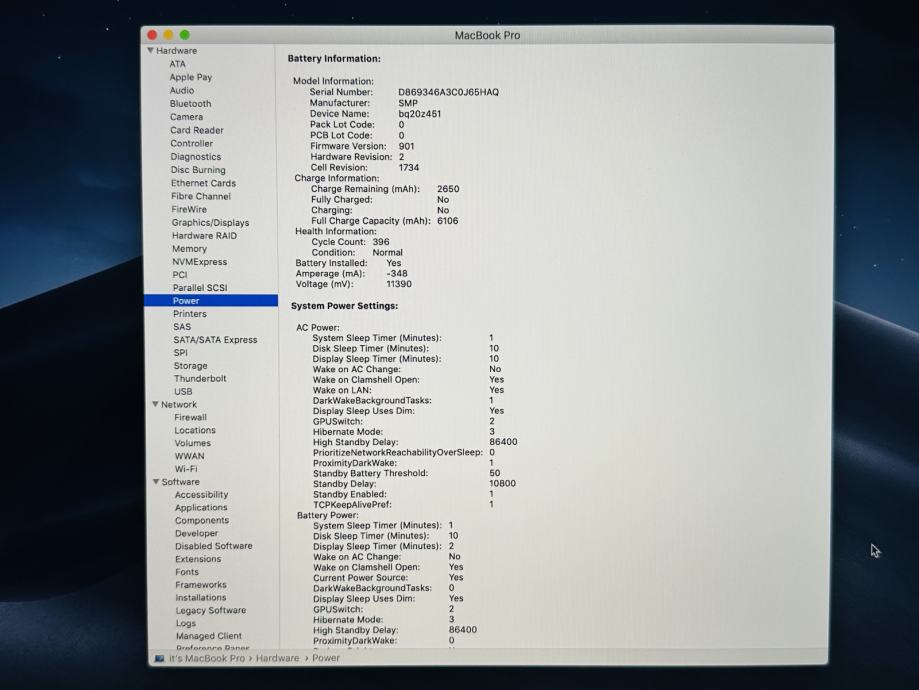Viewport: 919px width, 690px height.
Task: Zoom window with the green button
Action: [x=185, y=35]
